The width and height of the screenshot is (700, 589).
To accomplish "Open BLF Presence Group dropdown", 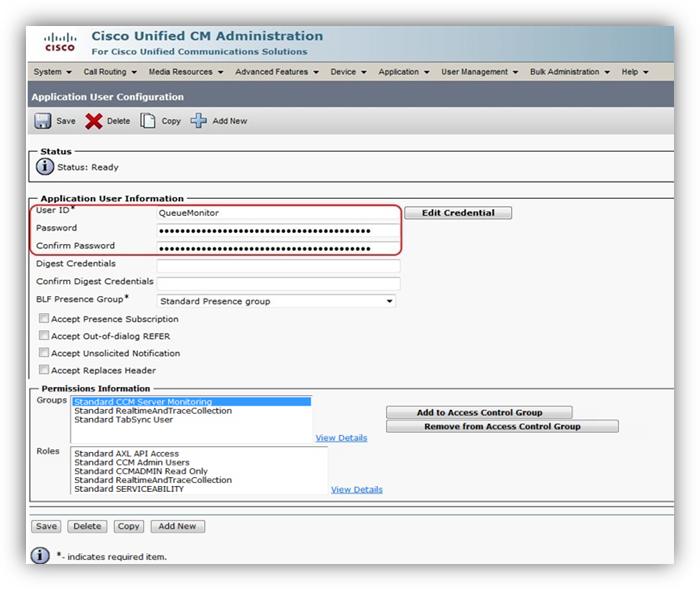I will coord(276,301).
